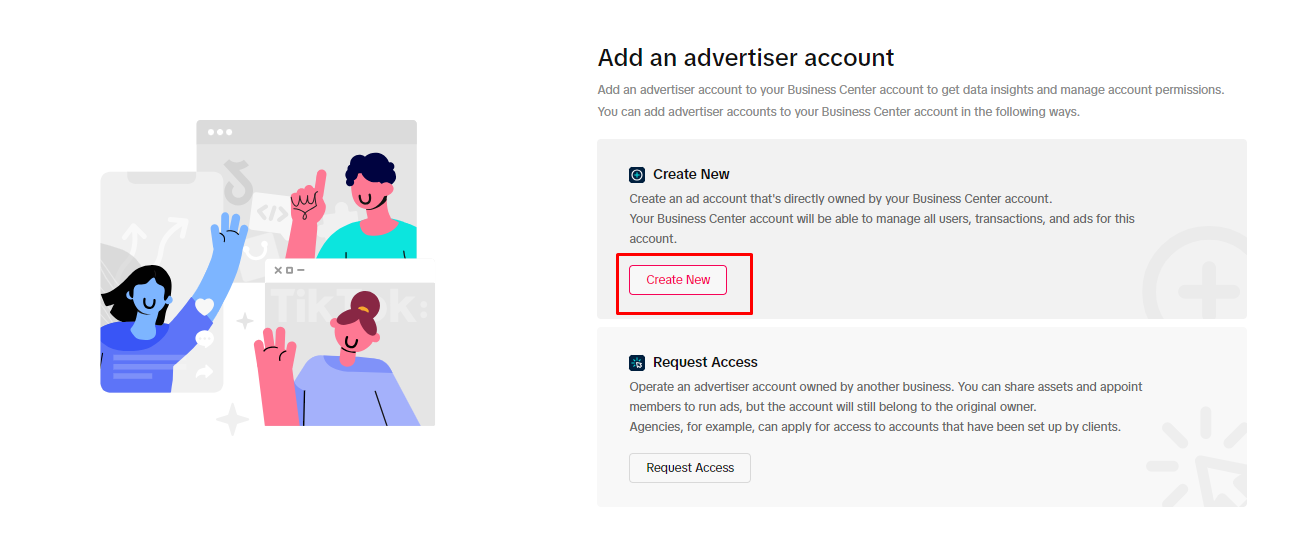Click the Request Access section heading text

[x=705, y=363]
